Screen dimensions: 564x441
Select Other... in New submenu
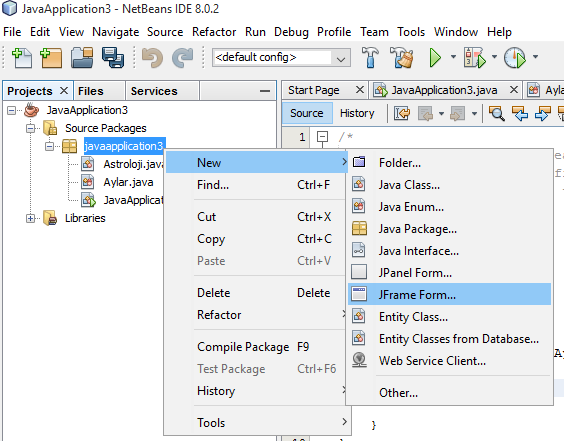[x=449, y=393]
